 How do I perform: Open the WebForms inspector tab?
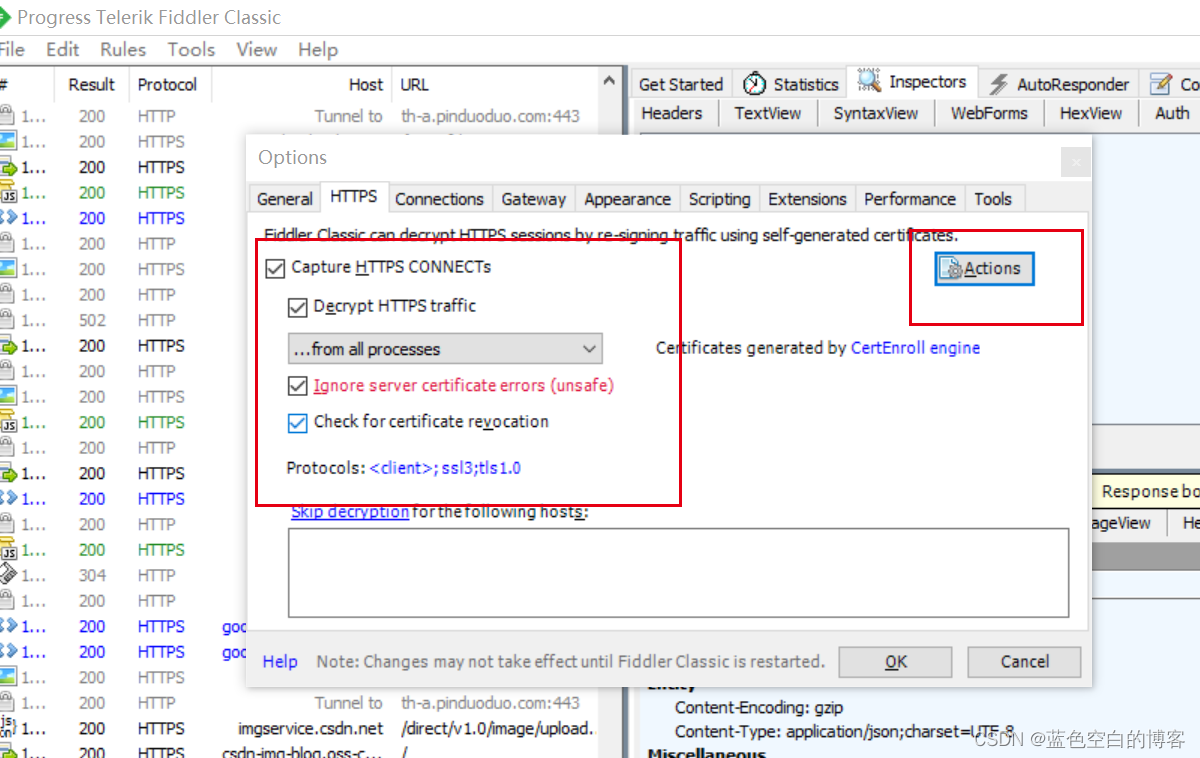click(989, 113)
